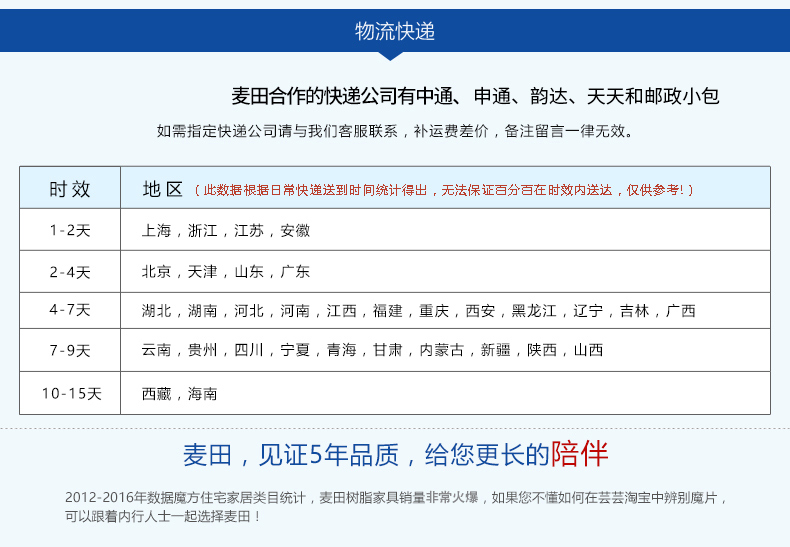Click the 时效 table header cell
Screen dimensions: 790x547
pyautogui.click(x=70, y=188)
